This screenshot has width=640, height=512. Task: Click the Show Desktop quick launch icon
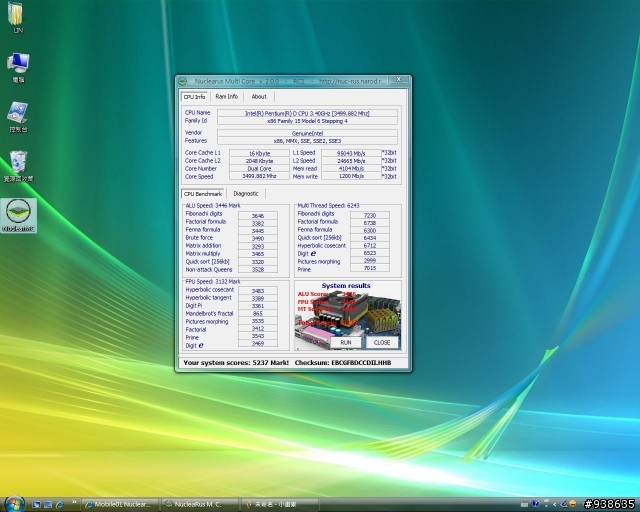coord(36,505)
